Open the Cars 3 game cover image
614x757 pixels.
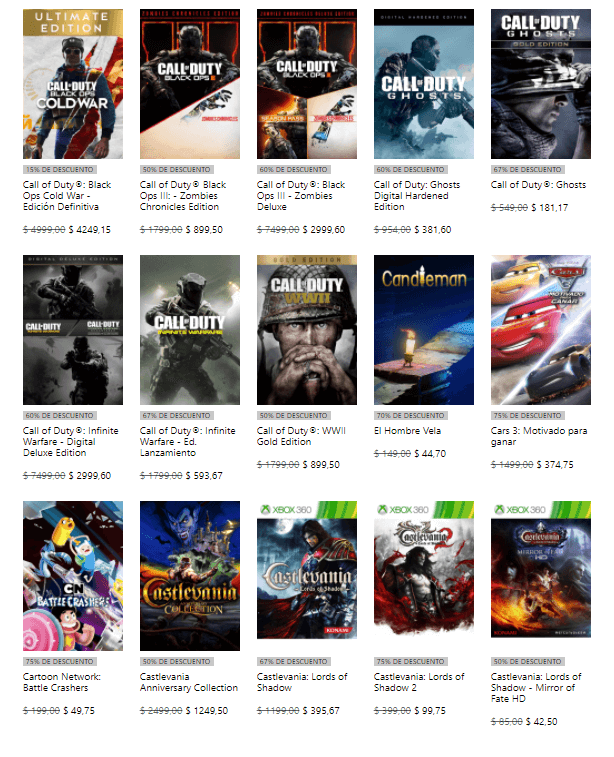541,330
